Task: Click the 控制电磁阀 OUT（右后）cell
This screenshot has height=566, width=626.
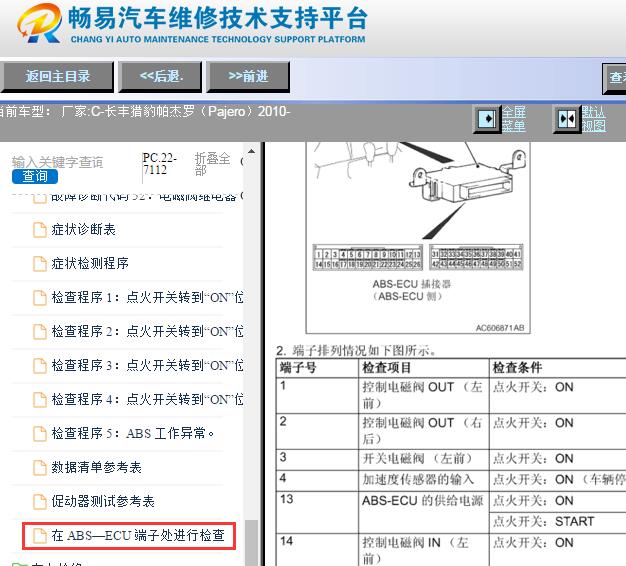Action: tap(422, 430)
